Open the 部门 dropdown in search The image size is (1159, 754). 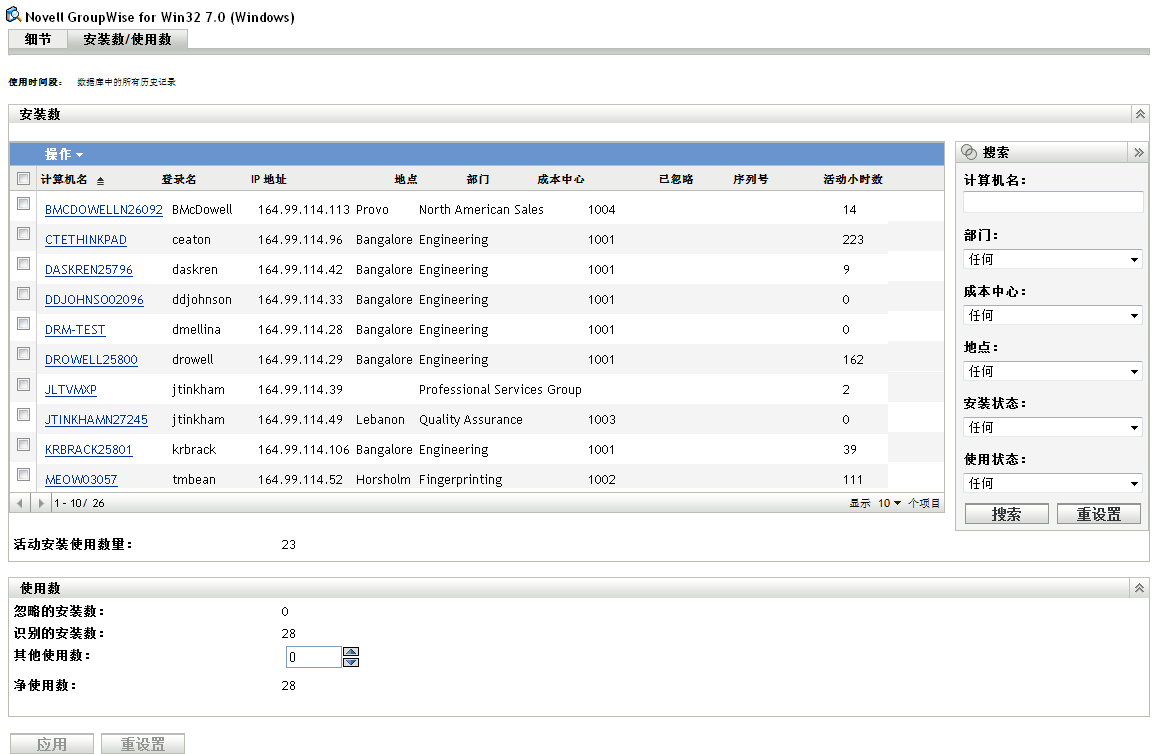(x=1053, y=259)
